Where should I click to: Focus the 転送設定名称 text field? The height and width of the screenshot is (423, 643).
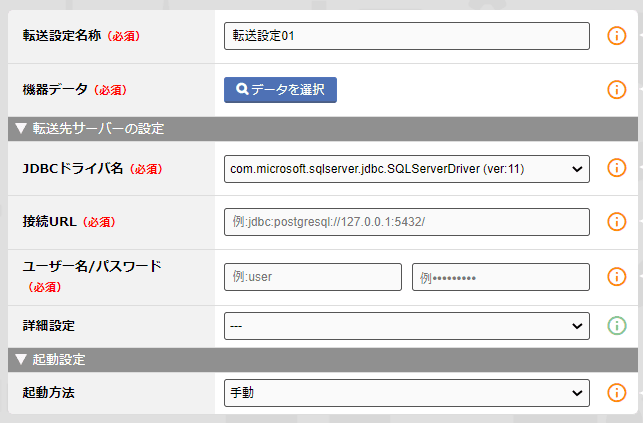coord(407,36)
